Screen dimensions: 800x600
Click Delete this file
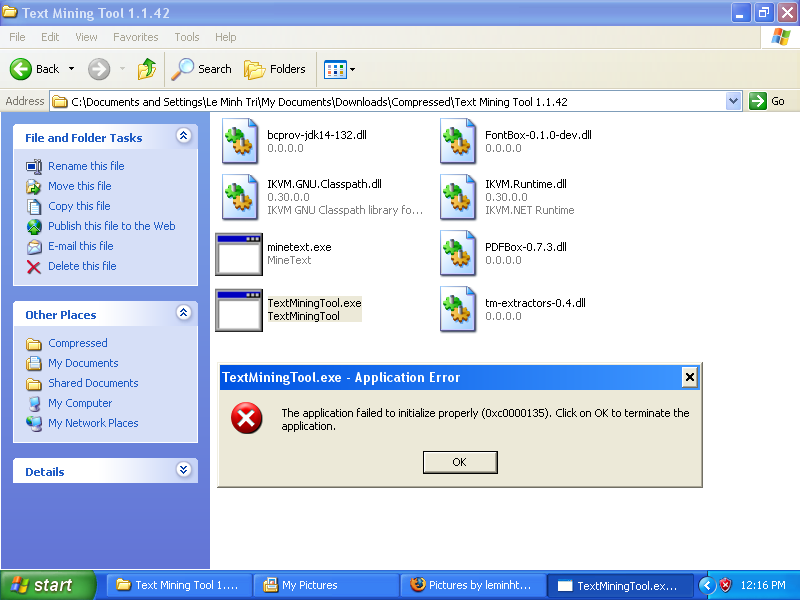(x=82, y=266)
